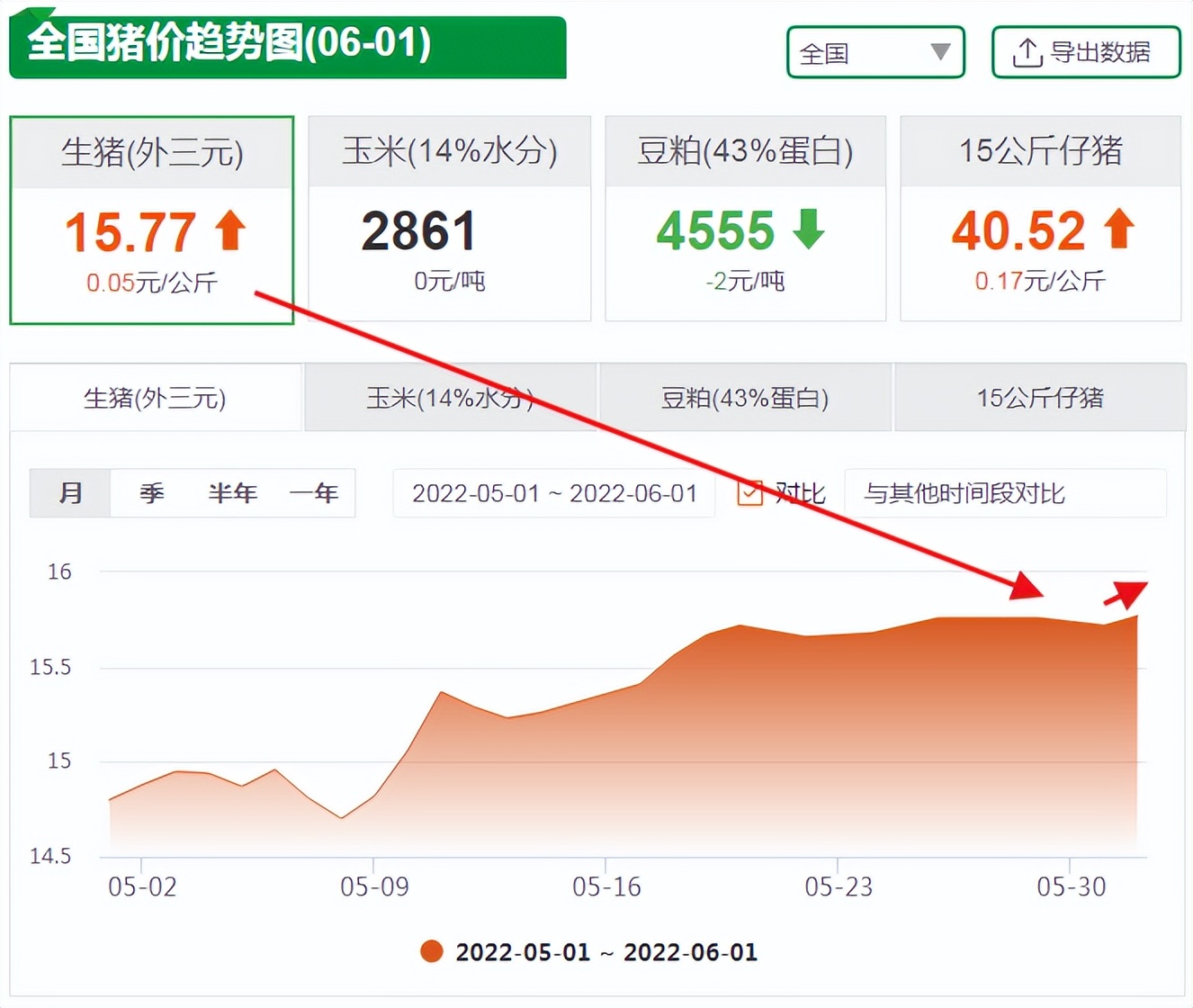Click the green down arrow next to 4555
Viewport: 1193px width, 1008px height.
click(x=808, y=229)
